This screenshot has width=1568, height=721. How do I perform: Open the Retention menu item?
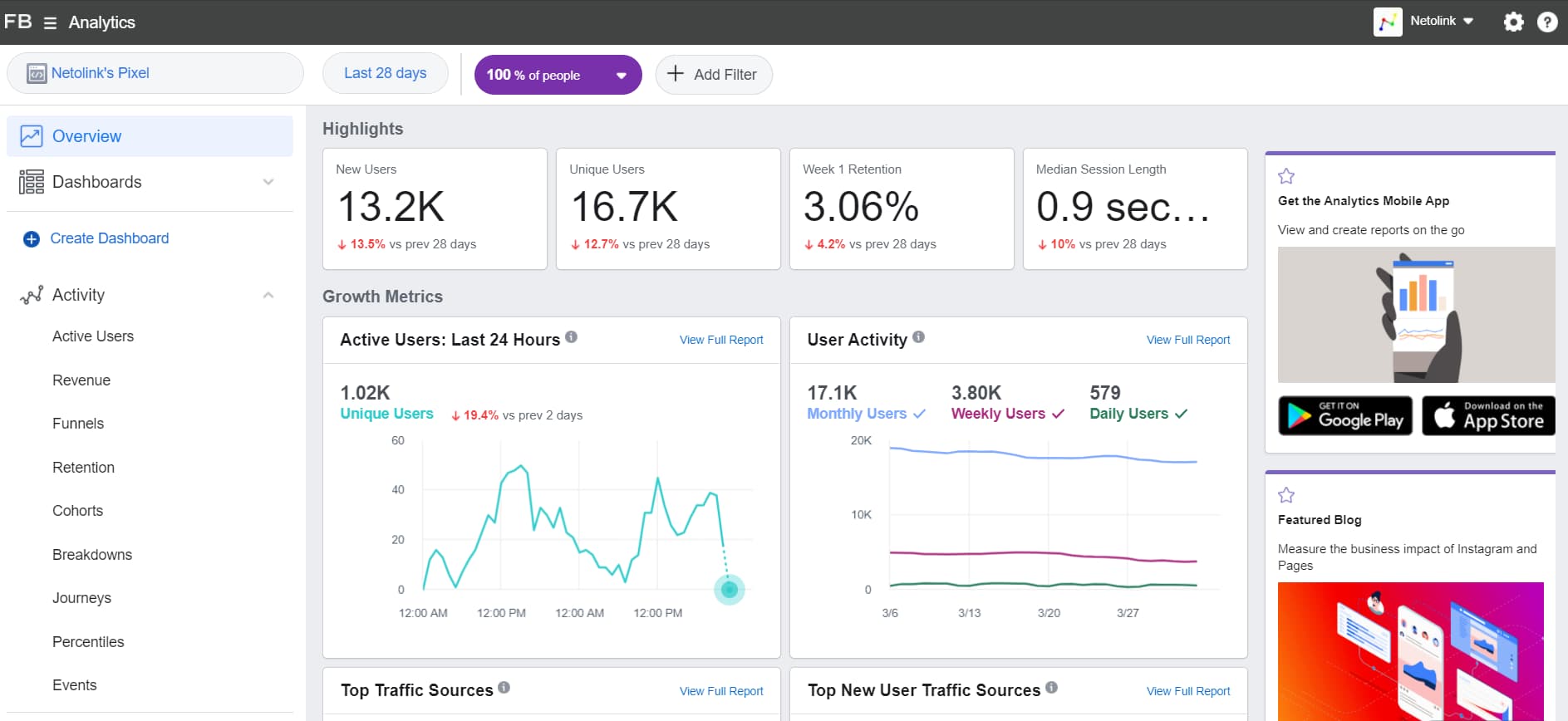click(83, 468)
